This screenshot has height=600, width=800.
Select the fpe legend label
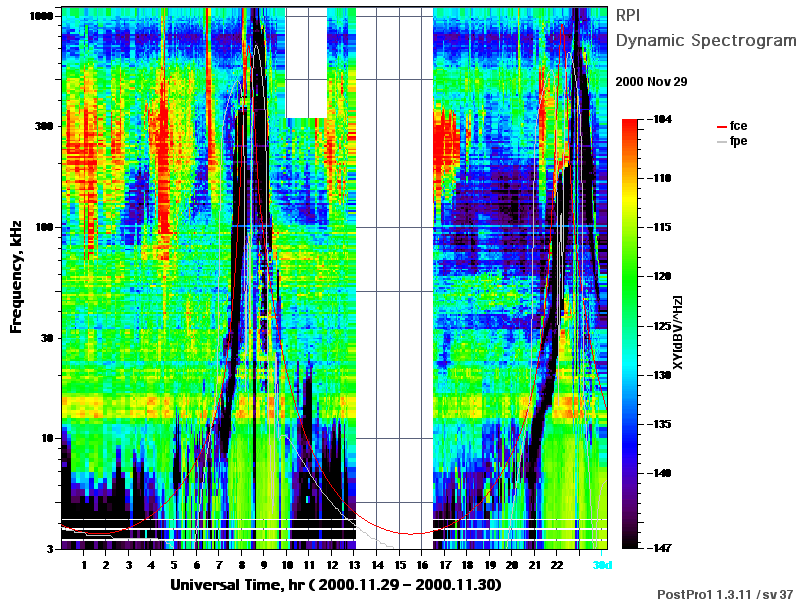[x=738, y=141]
